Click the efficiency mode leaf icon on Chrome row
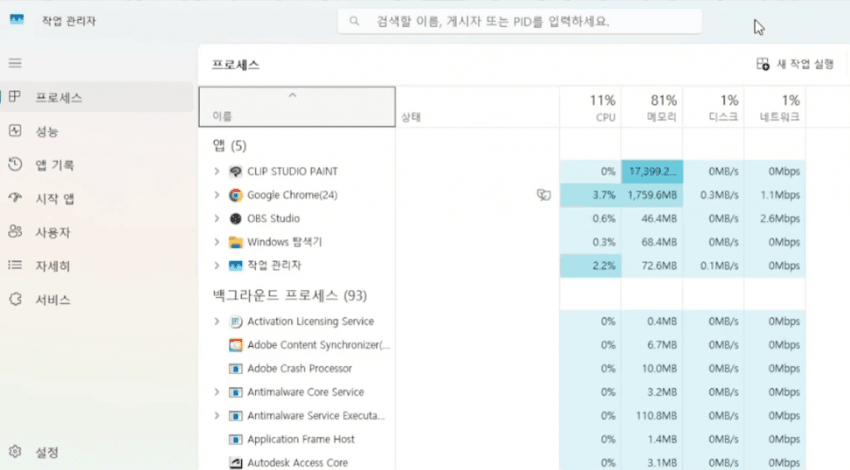Viewport: 850px width, 470px height. [x=544, y=195]
